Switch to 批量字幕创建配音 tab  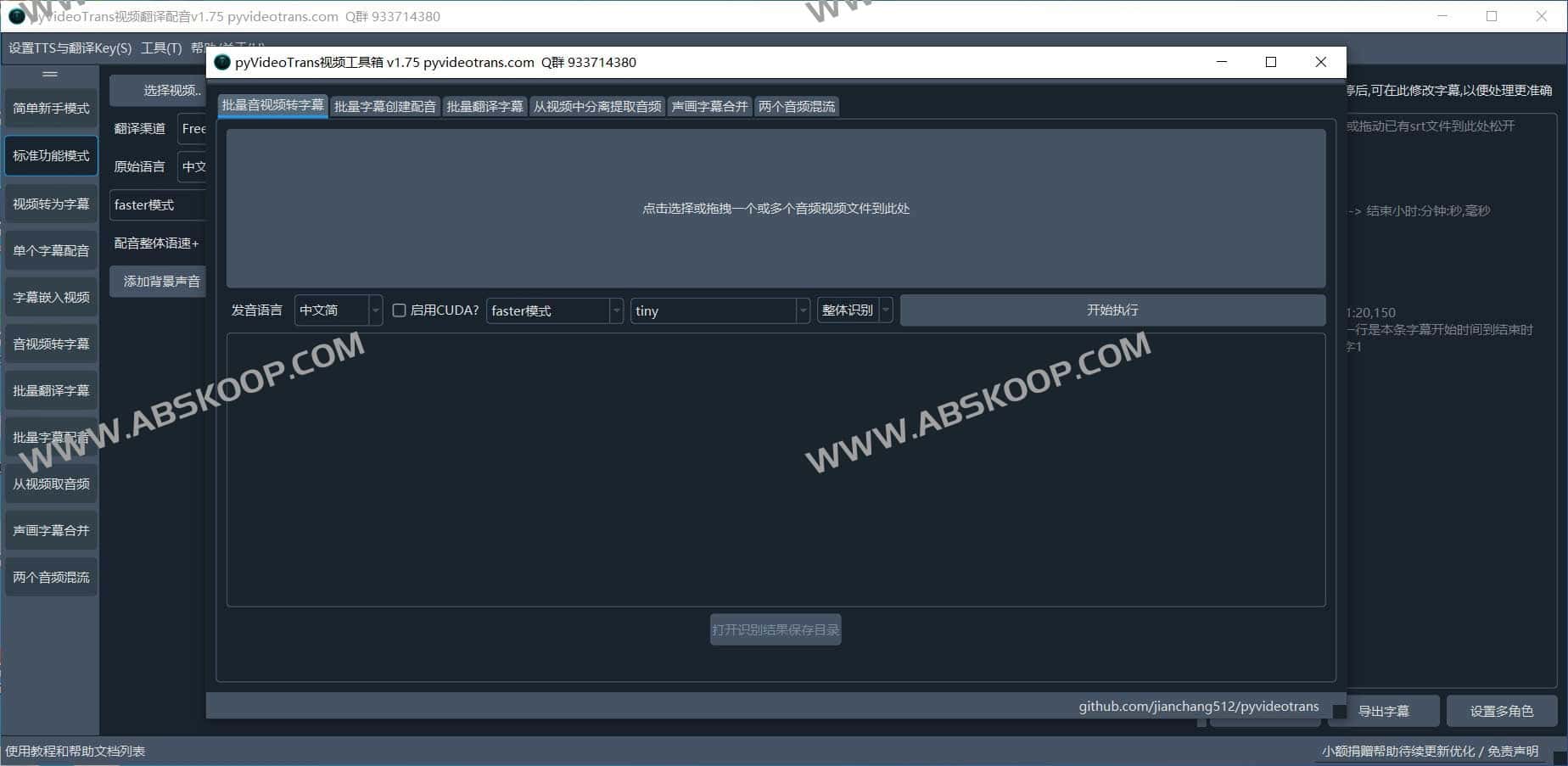tap(384, 106)
